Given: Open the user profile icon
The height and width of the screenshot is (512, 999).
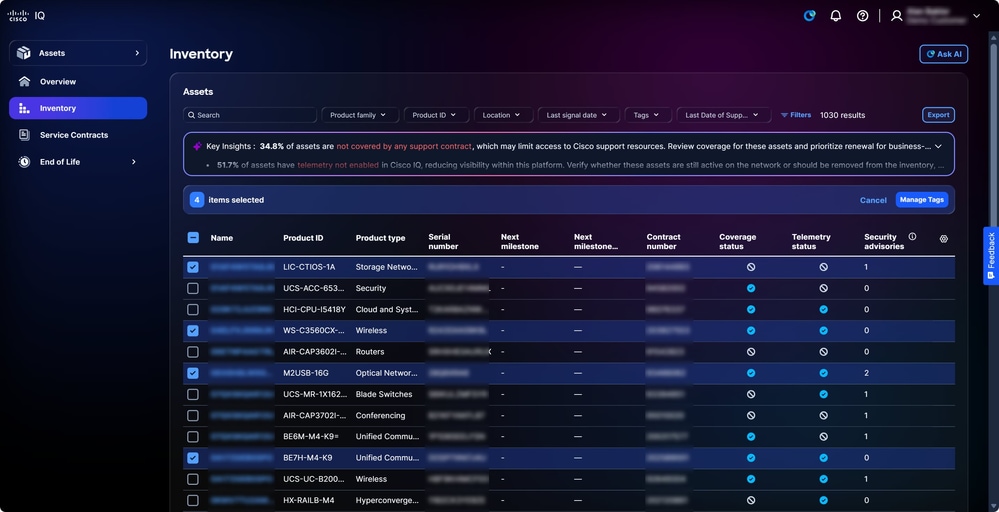Looking at the screenshot, I should tap(896, 16).
